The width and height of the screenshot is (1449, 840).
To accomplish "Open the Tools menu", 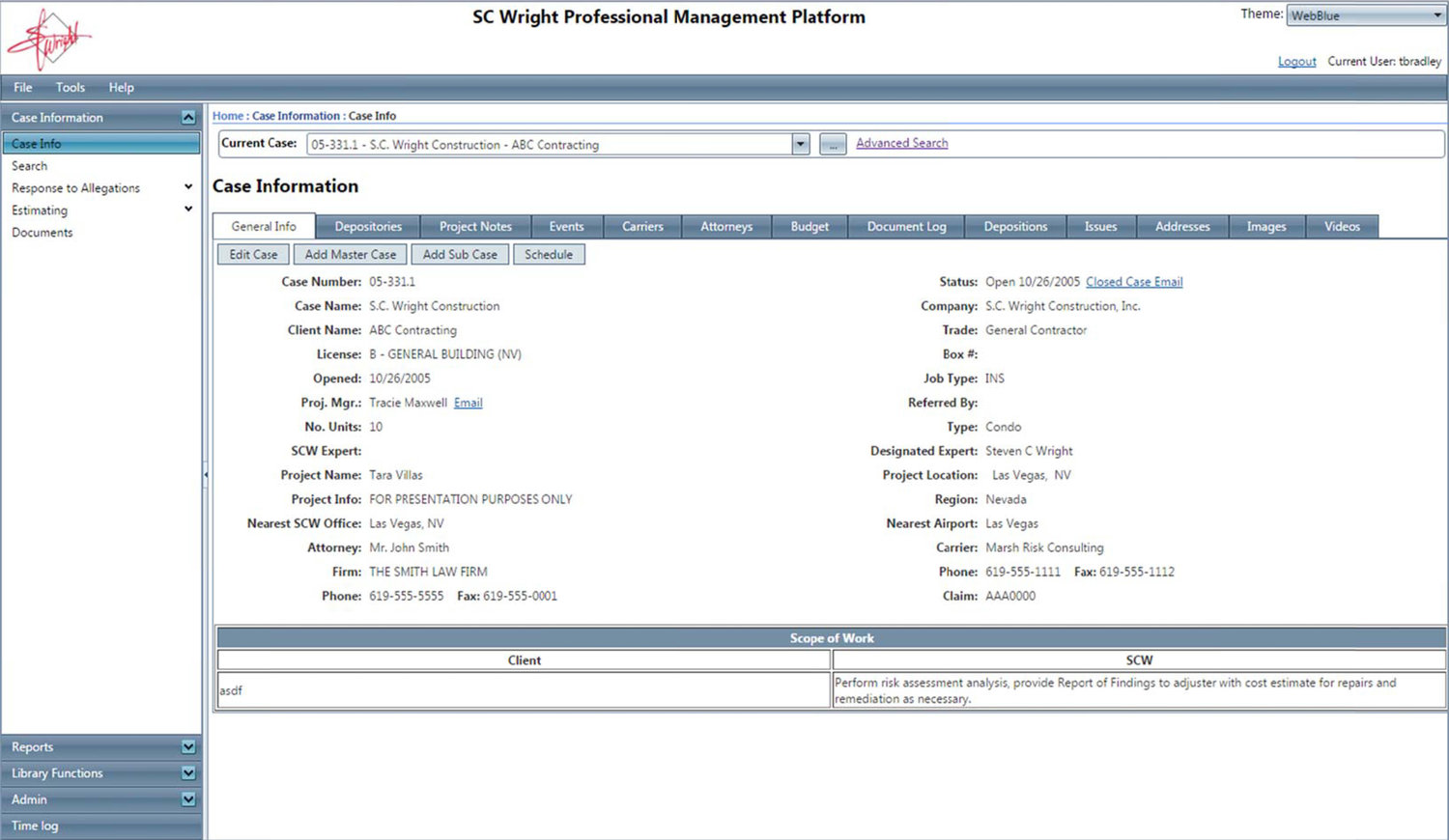I will [x=71, y=87].
